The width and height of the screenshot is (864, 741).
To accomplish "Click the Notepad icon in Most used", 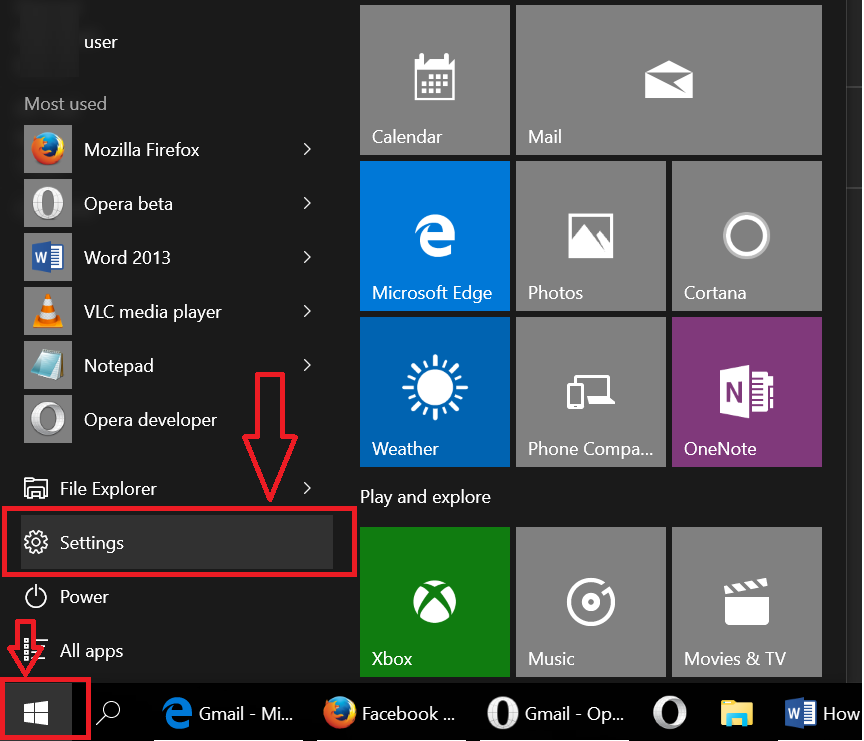I will pos(48,365).
